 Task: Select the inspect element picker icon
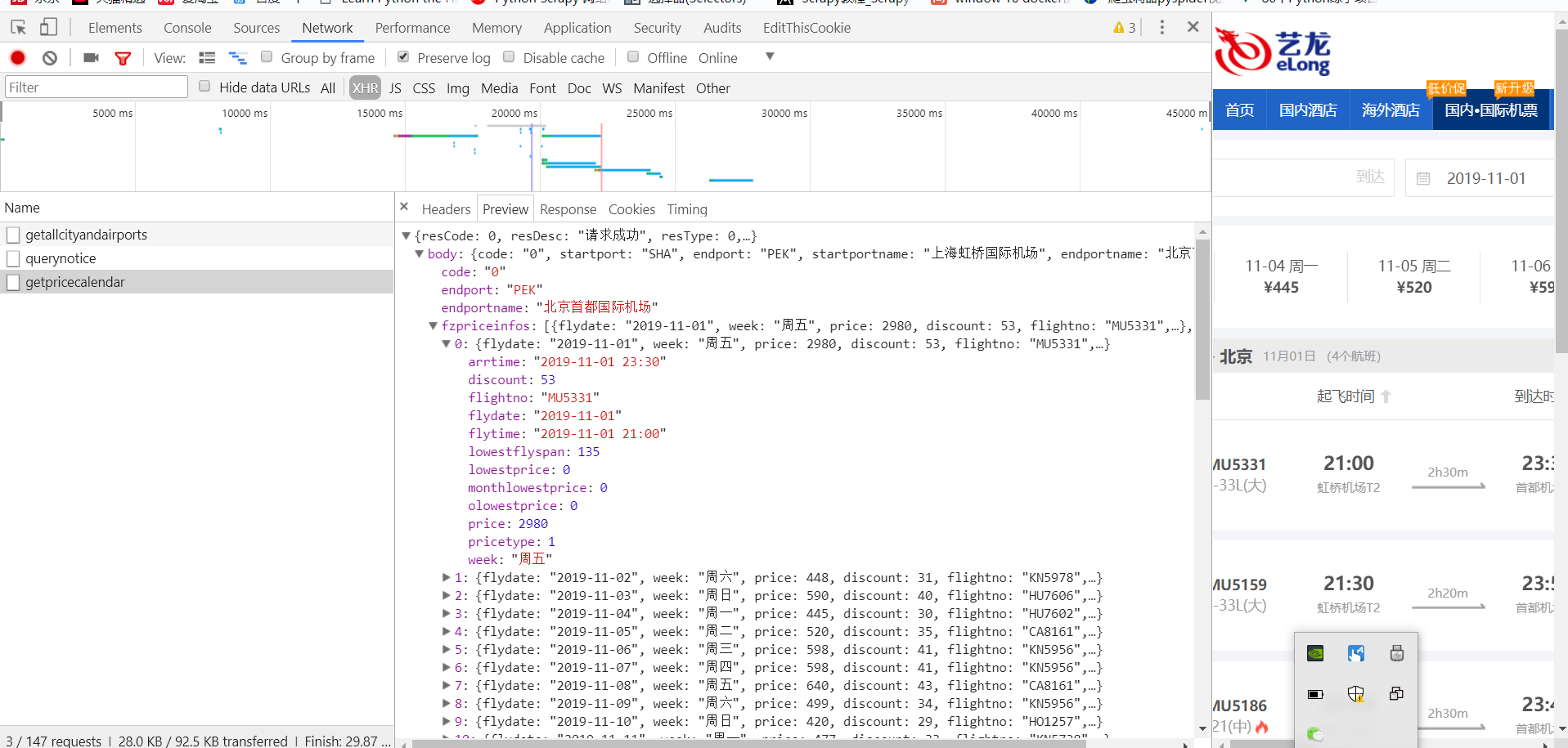18,28
